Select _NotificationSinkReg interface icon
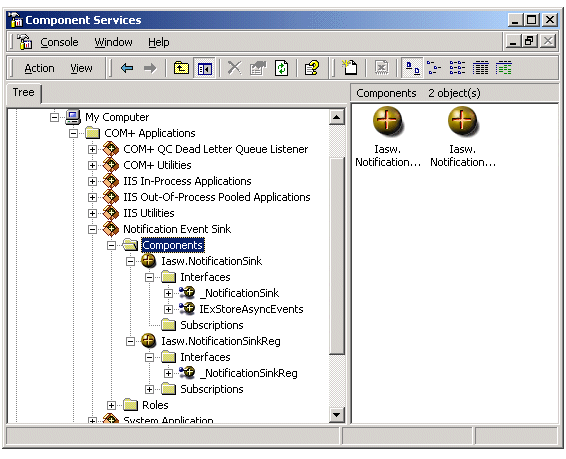The height and width of the screenshot is (459, 566). (187, 372)
